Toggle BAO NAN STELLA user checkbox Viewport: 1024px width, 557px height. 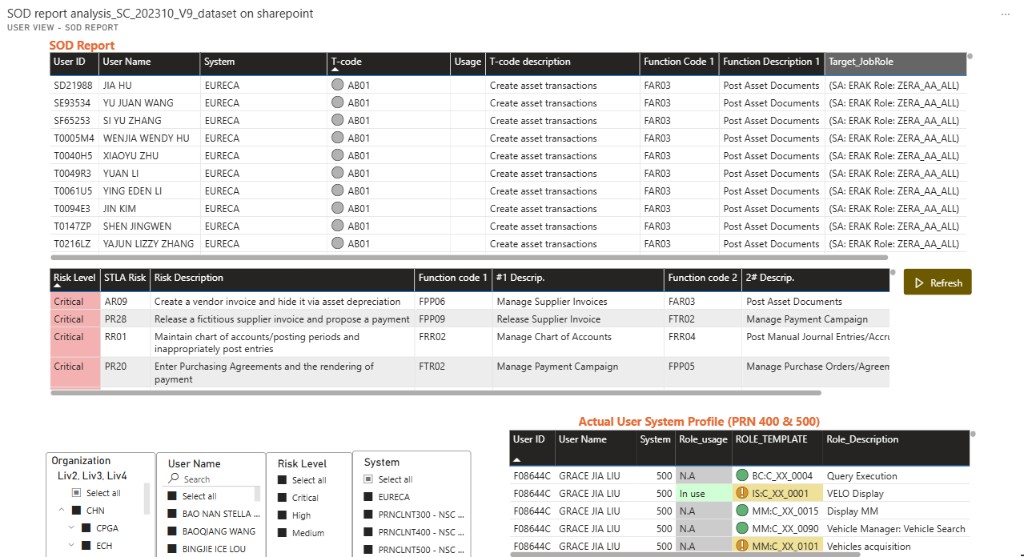click(172, 513)
